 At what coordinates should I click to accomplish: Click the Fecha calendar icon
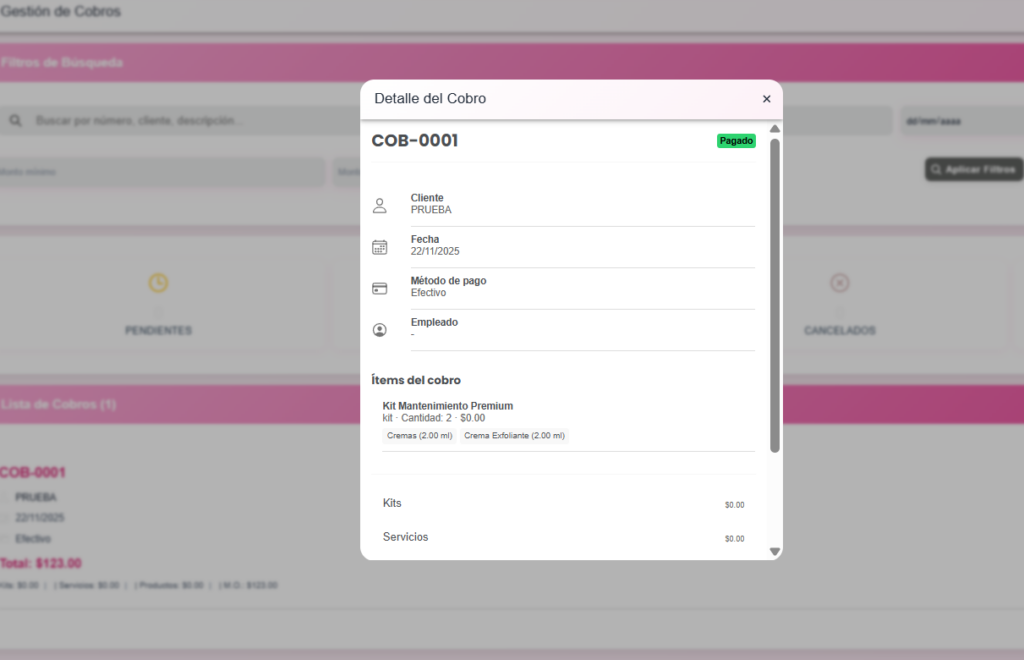click(x=379, y=247)
